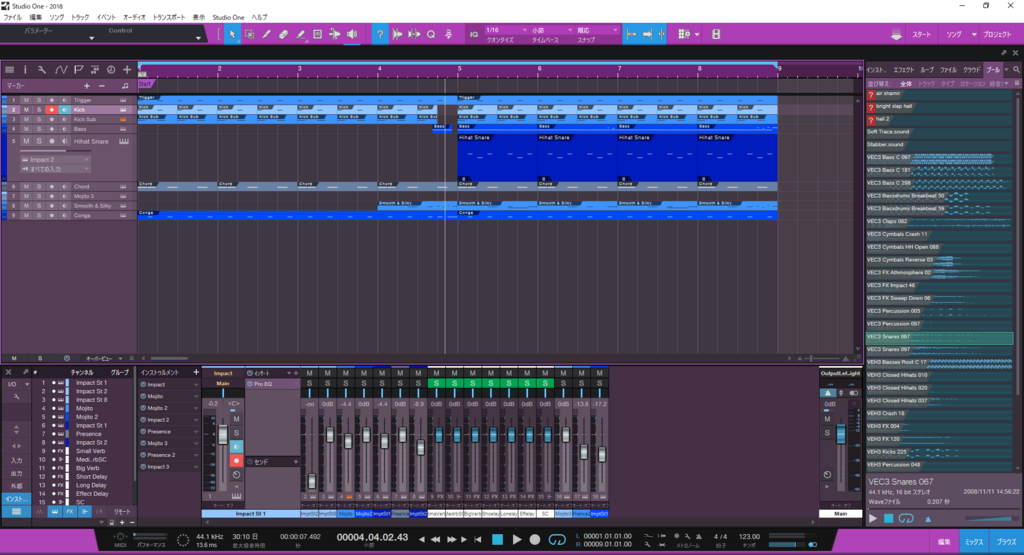Play the browser preview of VEC3 Snares 067
This screenshot has width=1024, height=555.
click(x=872, y=518)
